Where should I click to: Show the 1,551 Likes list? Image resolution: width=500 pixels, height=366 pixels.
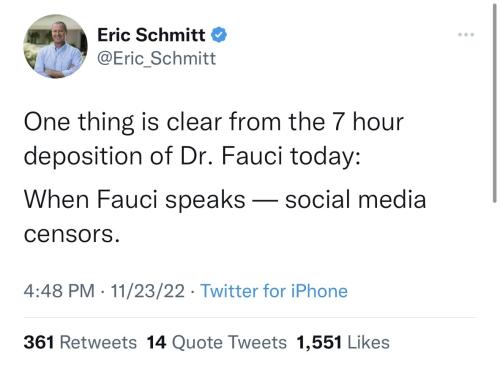coord(343,342)
